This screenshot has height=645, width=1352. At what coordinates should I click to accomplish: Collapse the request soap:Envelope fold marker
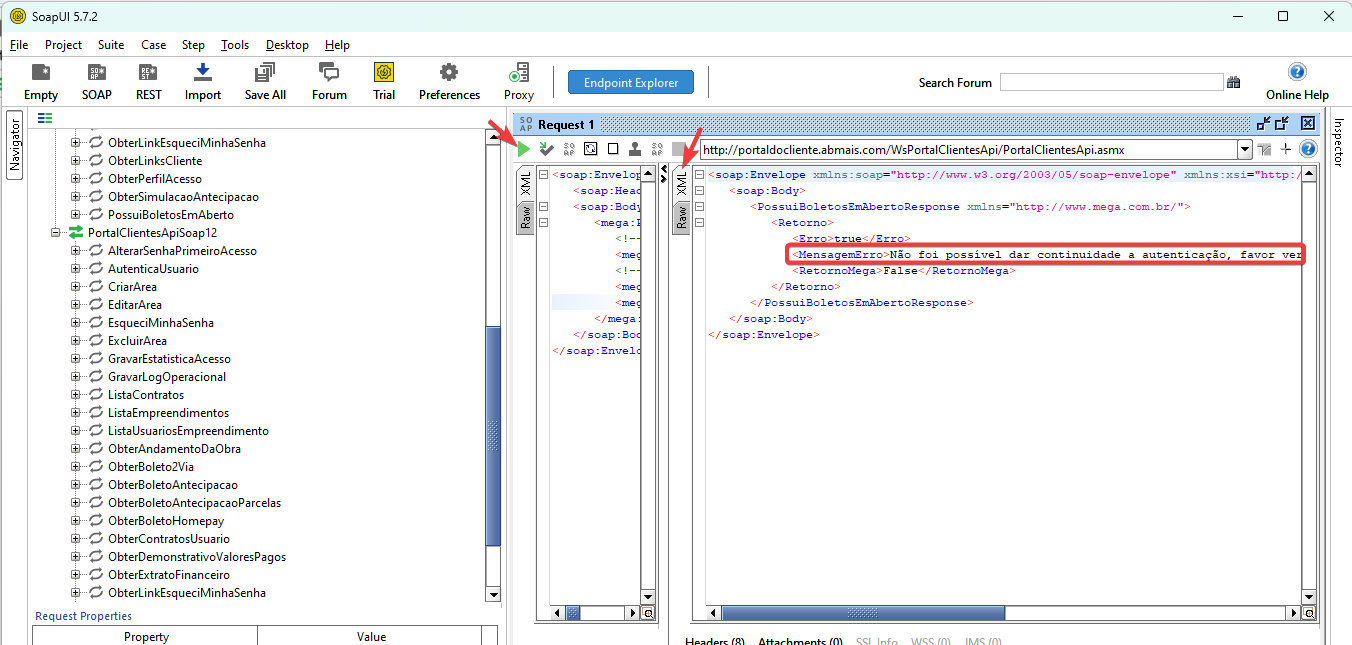tap(543, 175)
